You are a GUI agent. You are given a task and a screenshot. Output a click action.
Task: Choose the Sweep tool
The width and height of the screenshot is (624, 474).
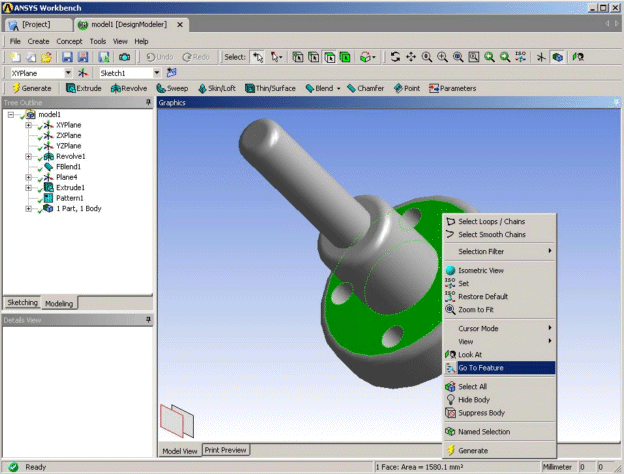click(172, 88)
